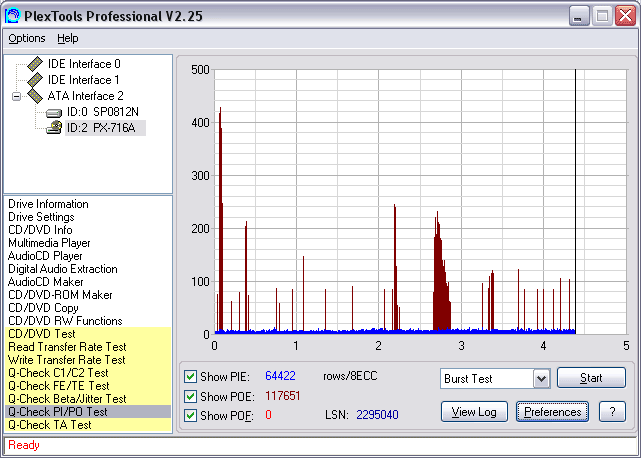Open CD/DVD RW Functions entry
This screenshot has height=458, width=641.
coord(65,321)
